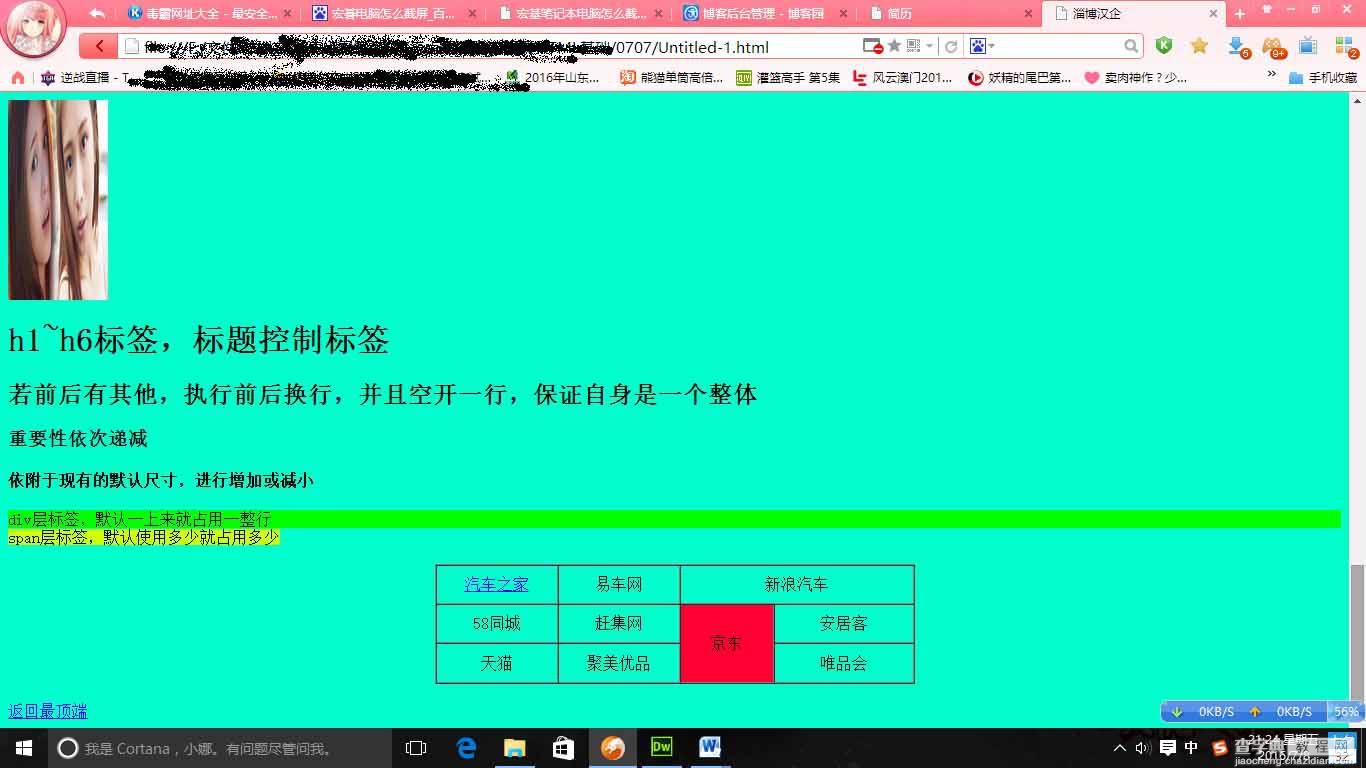Image resolution: width=1366 pixels, height=768 pixels.
Task: Open the 逆战直播 bookmark
Action: [x=83, y=77]
